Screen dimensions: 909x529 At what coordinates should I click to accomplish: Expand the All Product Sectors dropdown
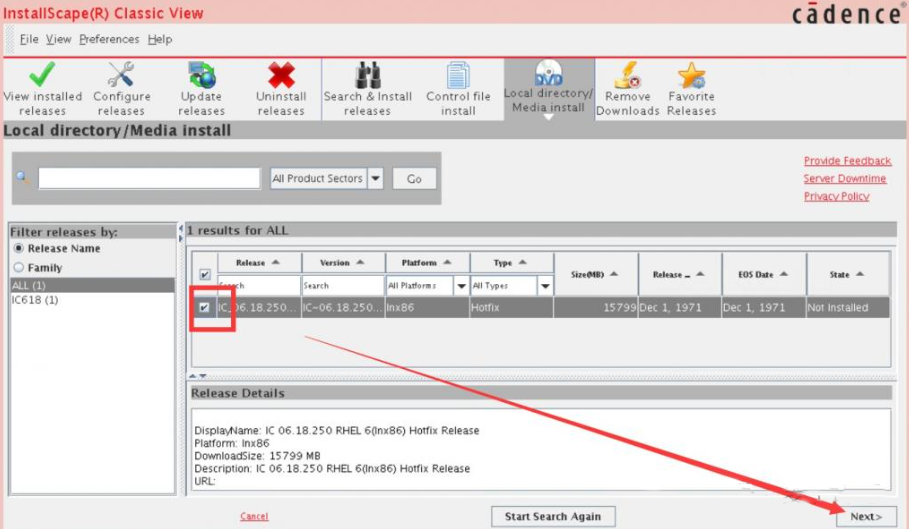click(x=376, y=179)
